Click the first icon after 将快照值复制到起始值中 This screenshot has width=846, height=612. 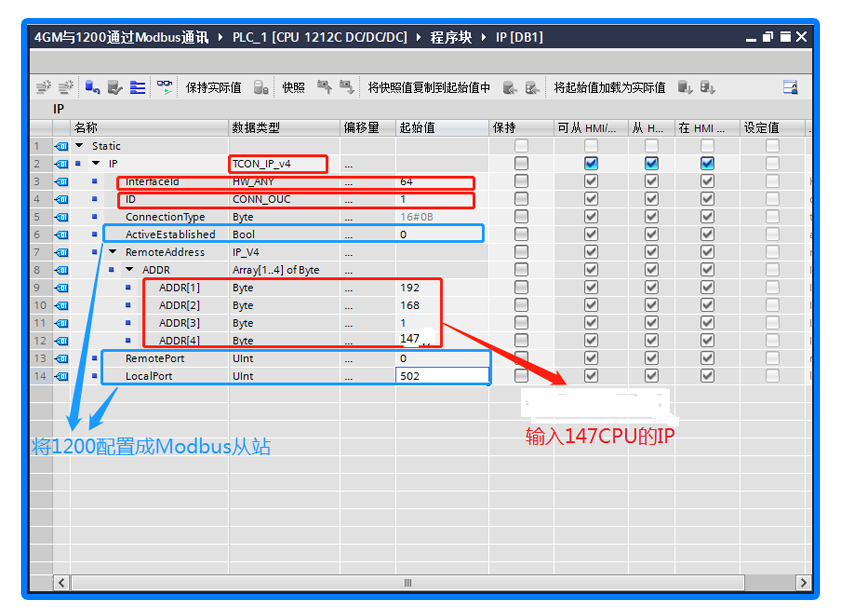pyautogui.click(x=510, y=87)
